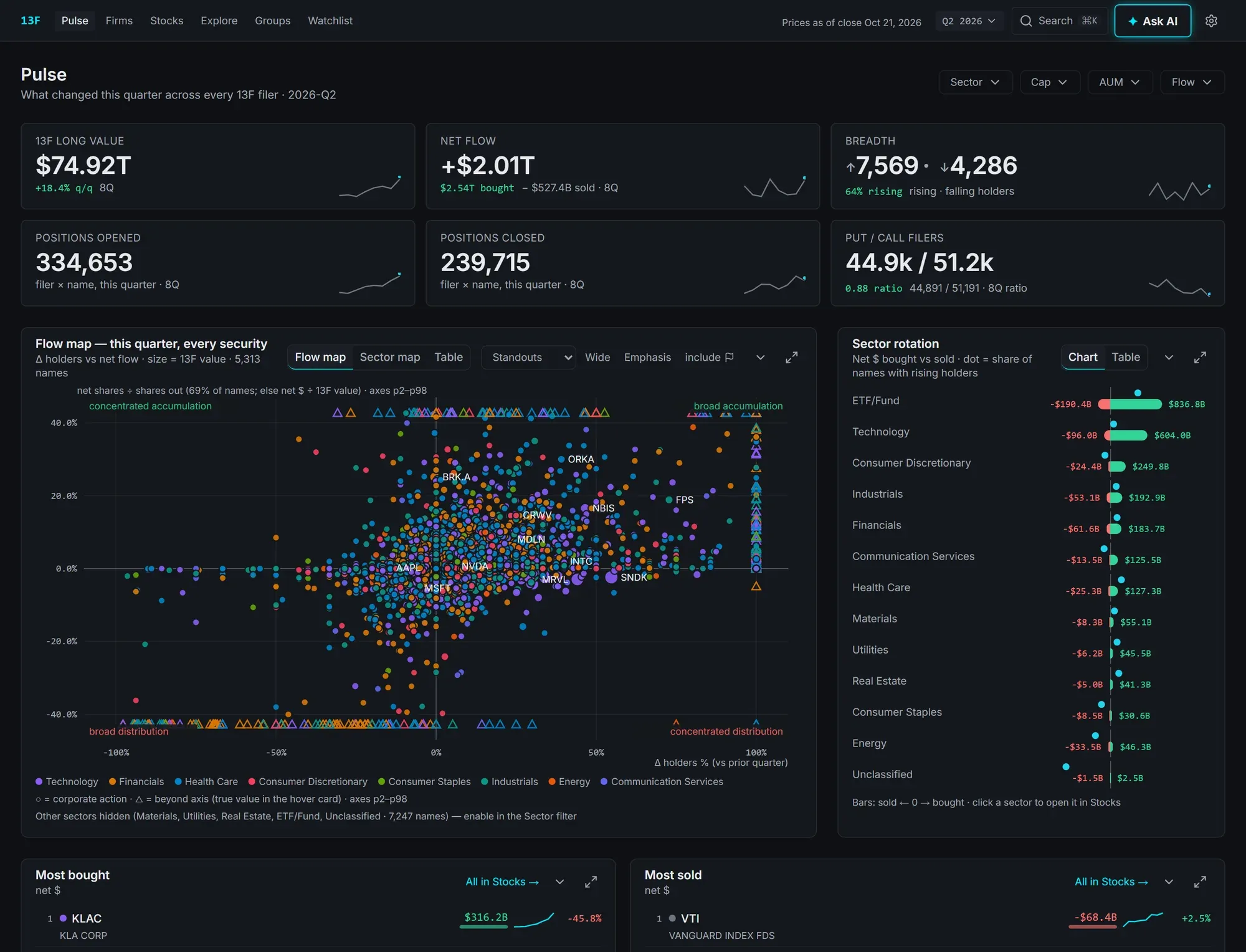Click the Search input field
The image size is (1246, 952).
tap(1059, 21)
